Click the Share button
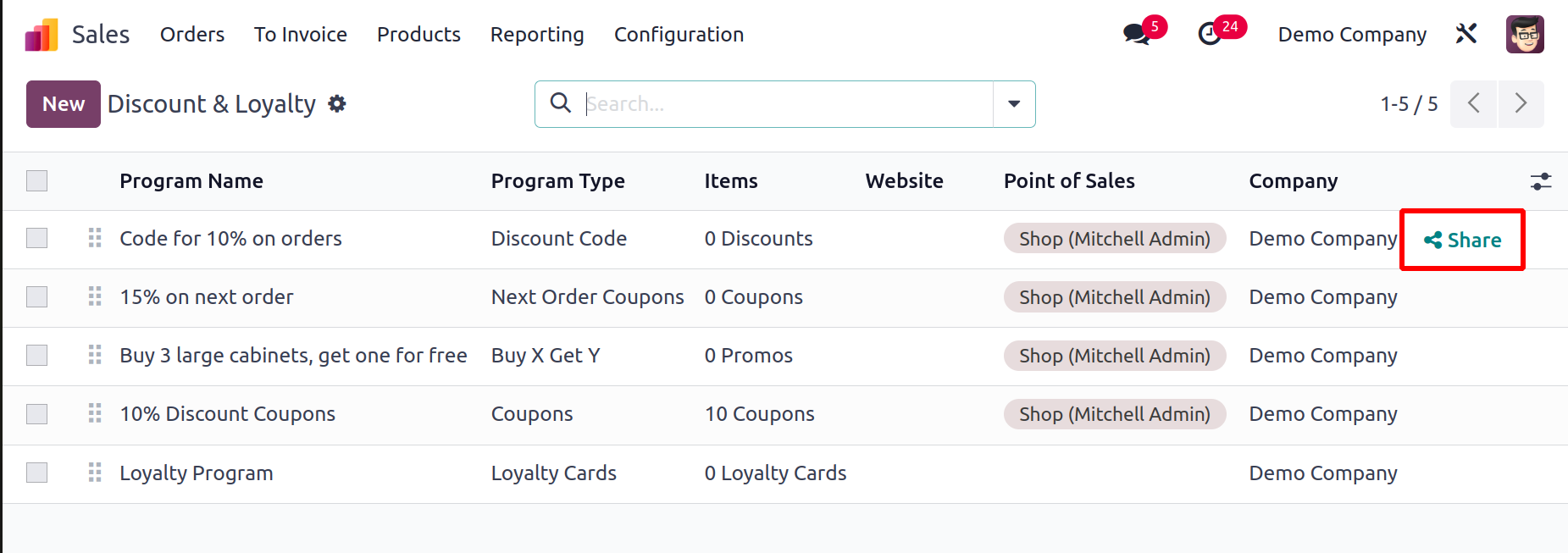Screen dimensions: 1568x553 [x=1463, y=241]
